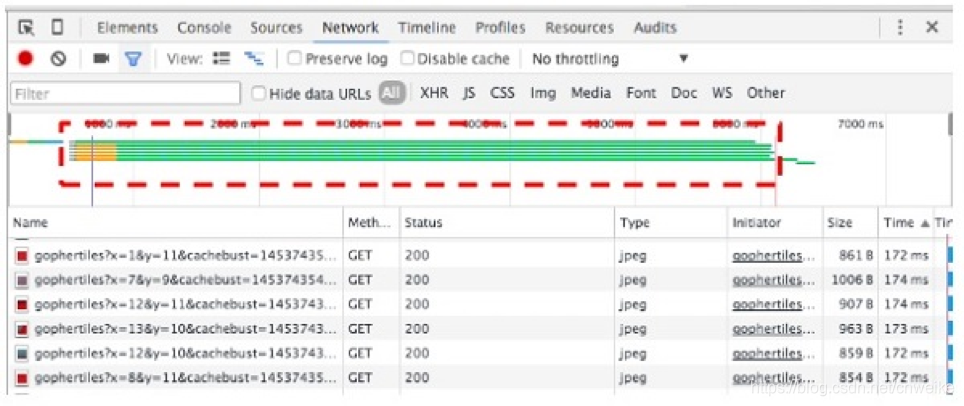Toggle the device mode icon

[57, 28]
